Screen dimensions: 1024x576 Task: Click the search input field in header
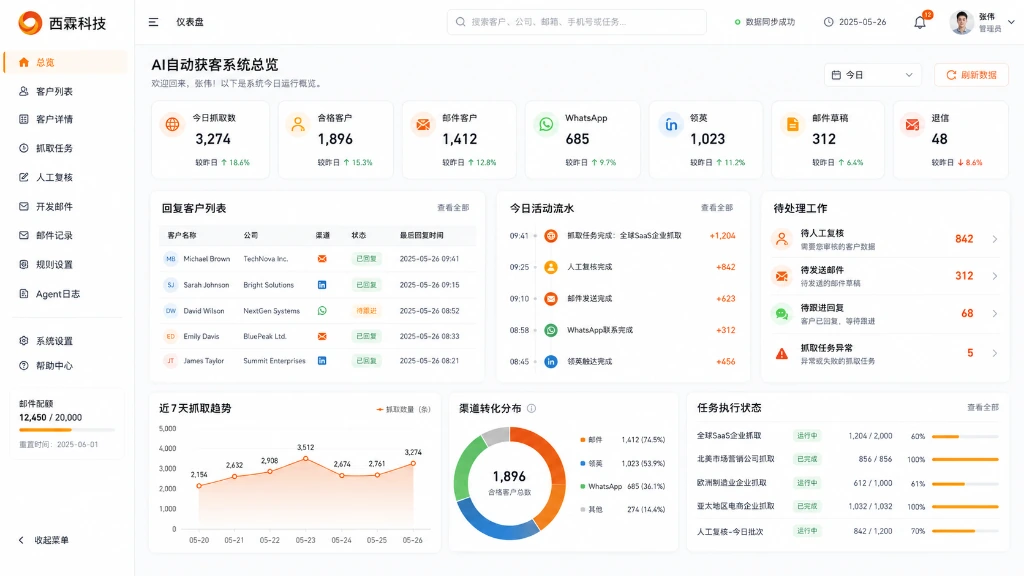click(577, 22)
